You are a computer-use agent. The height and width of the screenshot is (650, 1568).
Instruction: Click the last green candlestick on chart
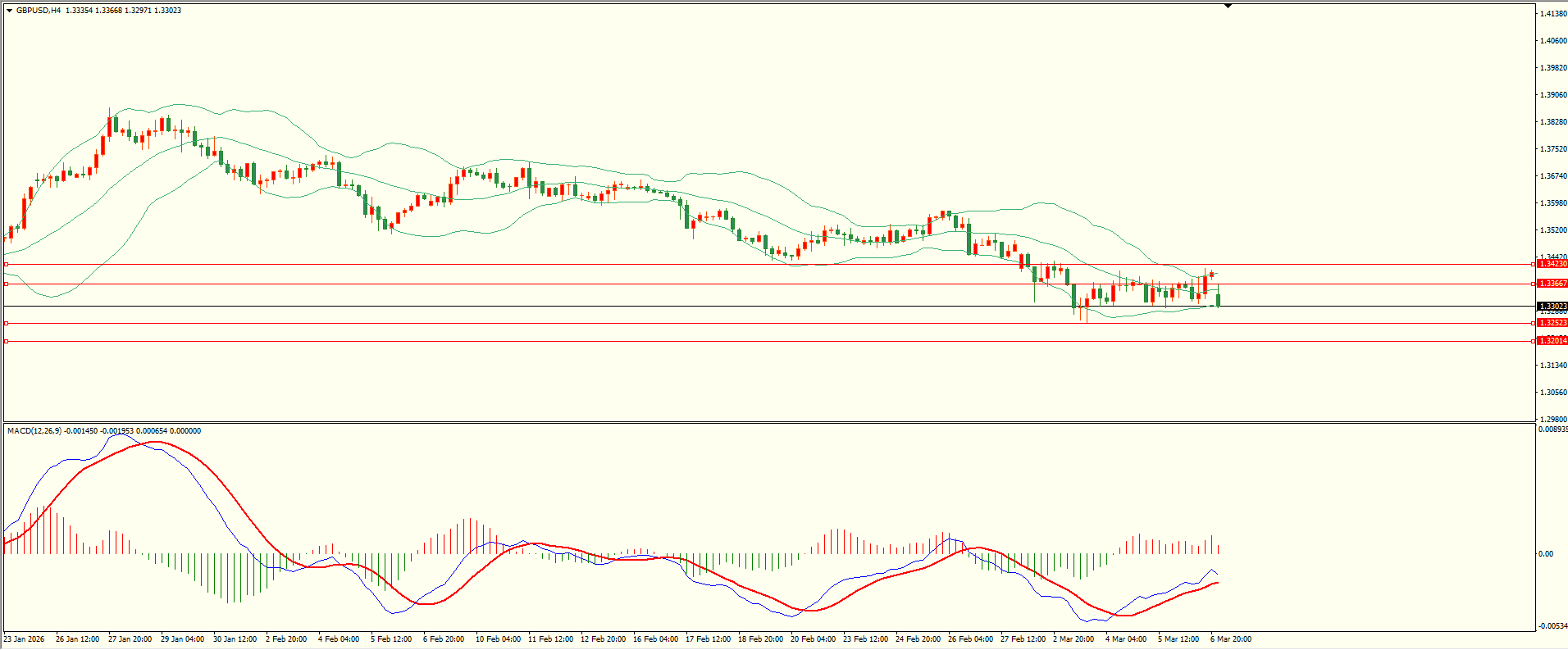[1219, 300]
